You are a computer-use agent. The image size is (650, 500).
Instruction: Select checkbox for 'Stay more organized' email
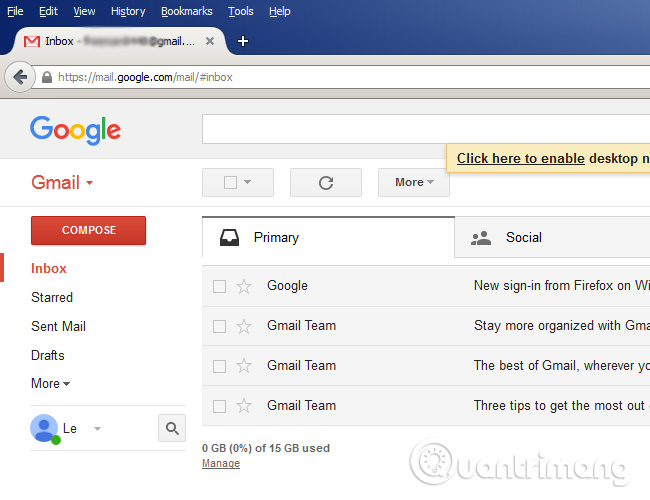click(x=219, y=326)
